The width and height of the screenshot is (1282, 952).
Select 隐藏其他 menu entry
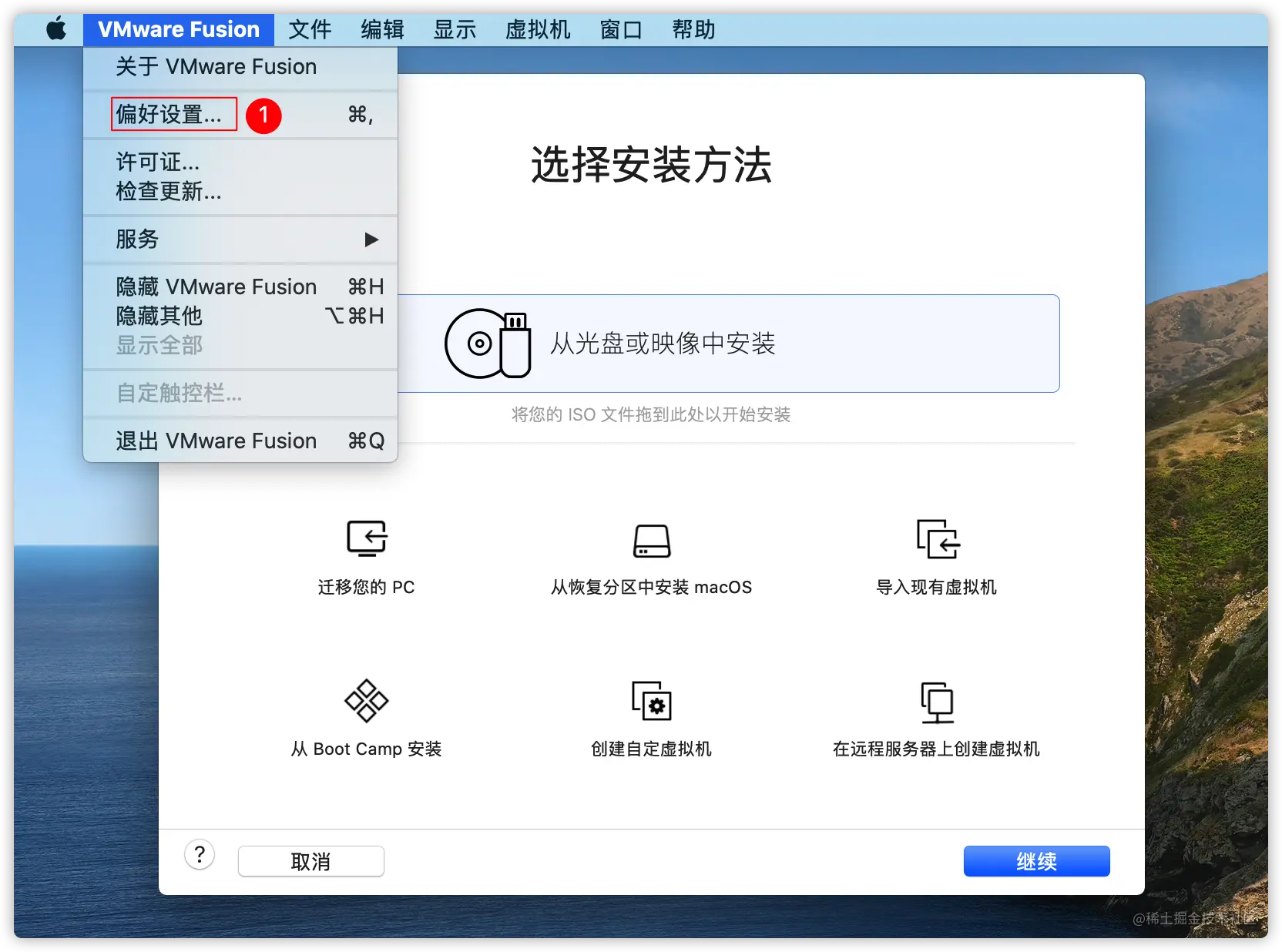(240, 316)
